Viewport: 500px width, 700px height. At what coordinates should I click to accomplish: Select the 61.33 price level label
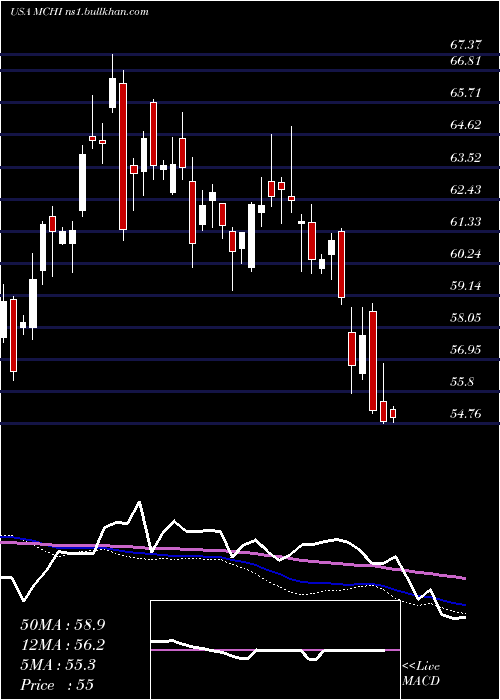(x=466, y=221)
